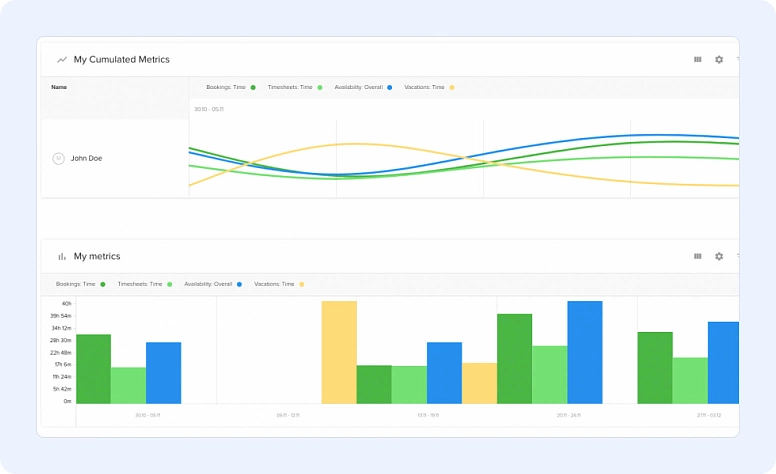Toggle Vacations: Time in cumulated chart legend
The width and height of the screenshot is (776, 474).
click(429, 88)
